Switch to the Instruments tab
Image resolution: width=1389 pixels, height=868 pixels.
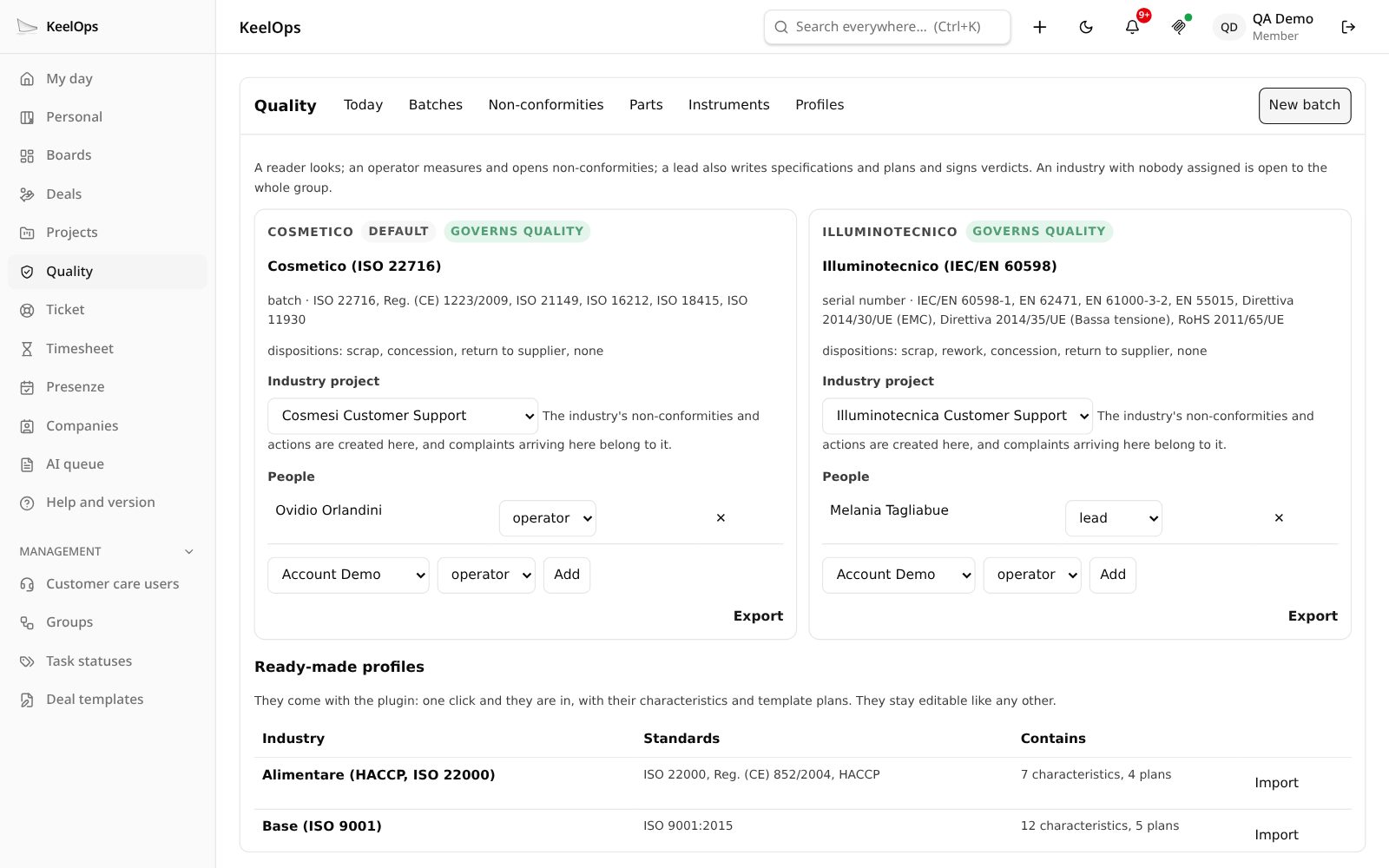pos(729,105)
